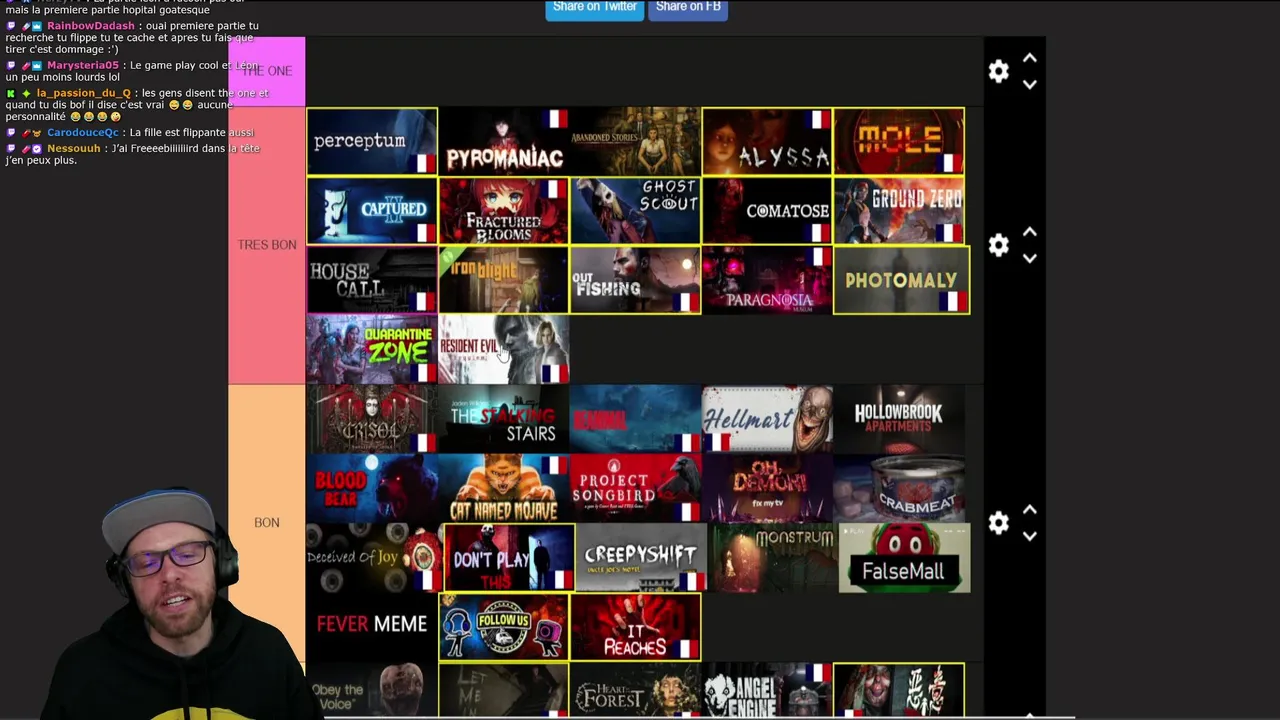1280x720 pixels.
Task: Pick the Cat Named Mojave tile
Action: pyautogui.click(x=504, y=489)
